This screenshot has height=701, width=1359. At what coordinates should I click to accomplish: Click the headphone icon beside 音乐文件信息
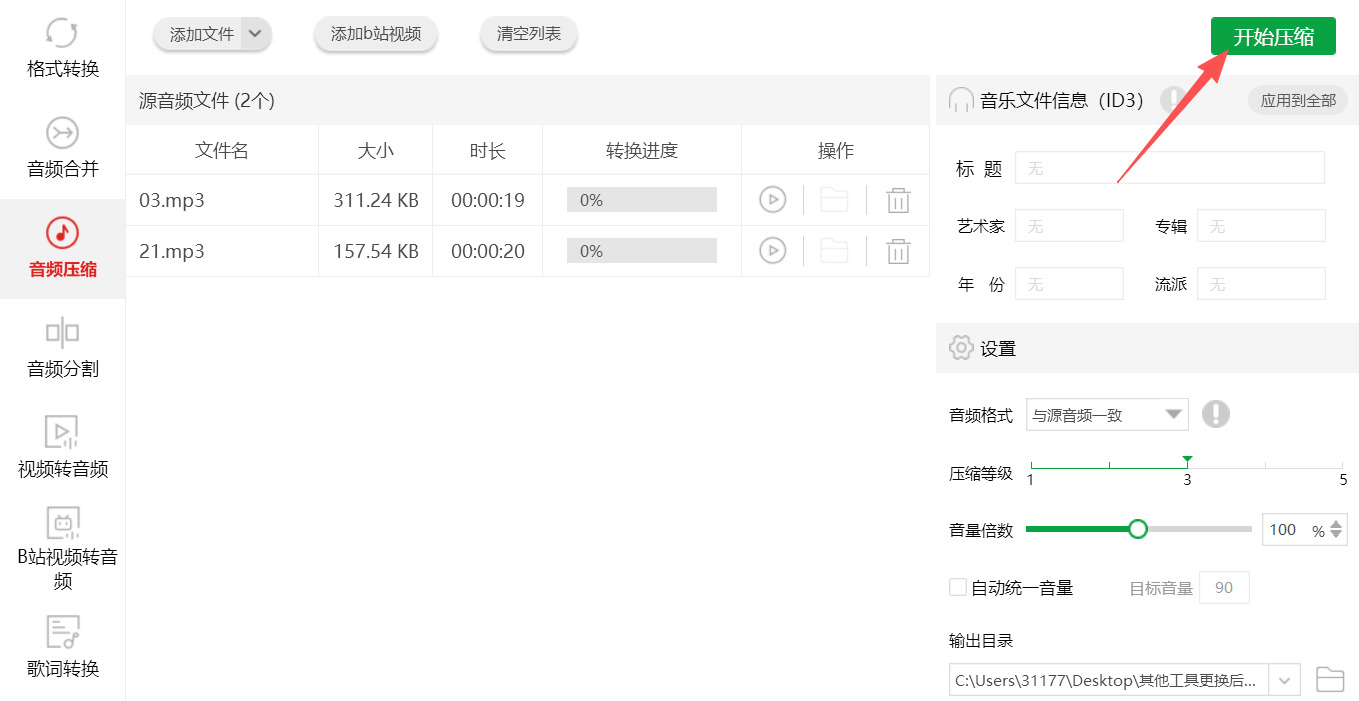[x=961, y=100]
